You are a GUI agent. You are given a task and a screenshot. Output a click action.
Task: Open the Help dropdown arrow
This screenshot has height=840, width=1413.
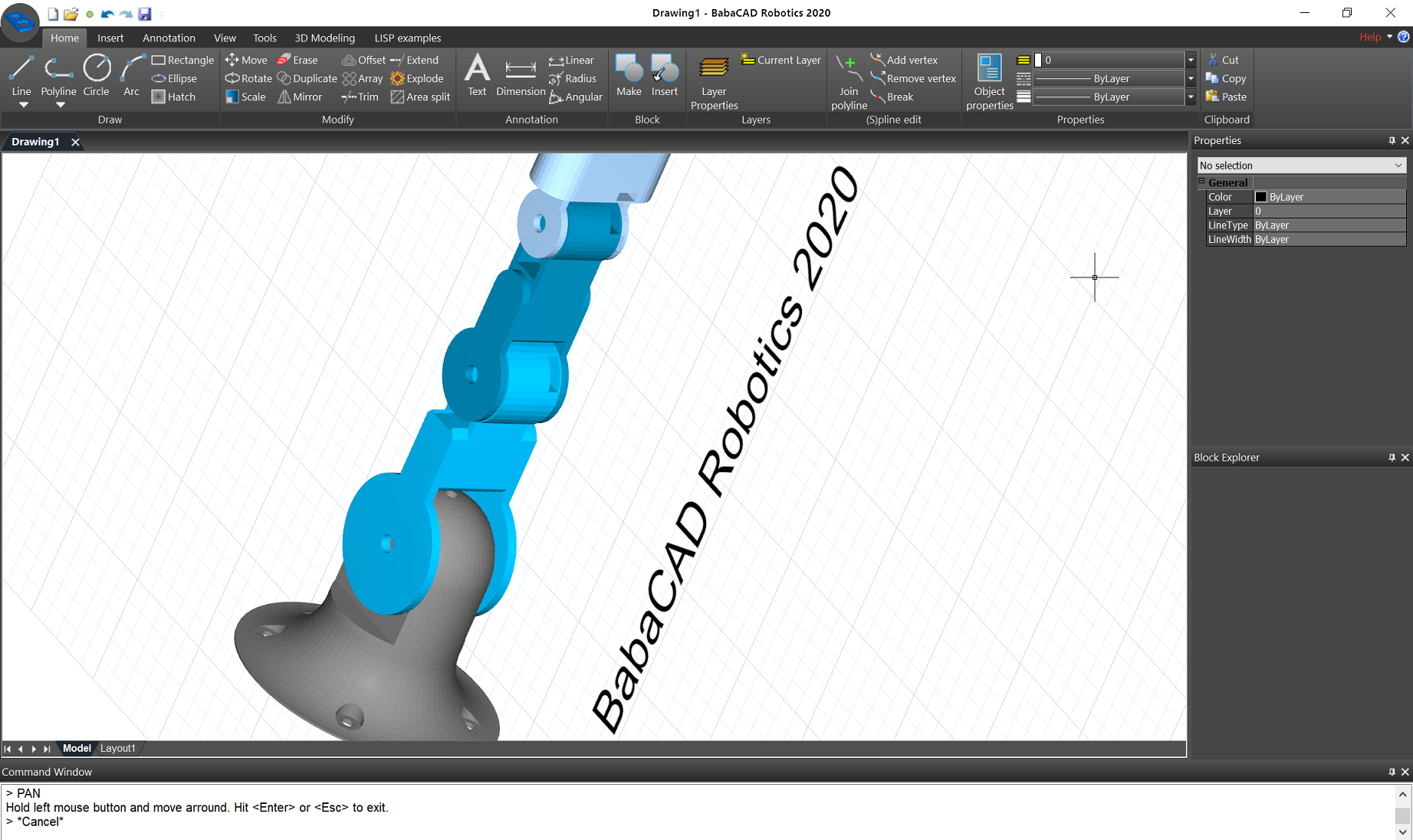click(1389, 37)
